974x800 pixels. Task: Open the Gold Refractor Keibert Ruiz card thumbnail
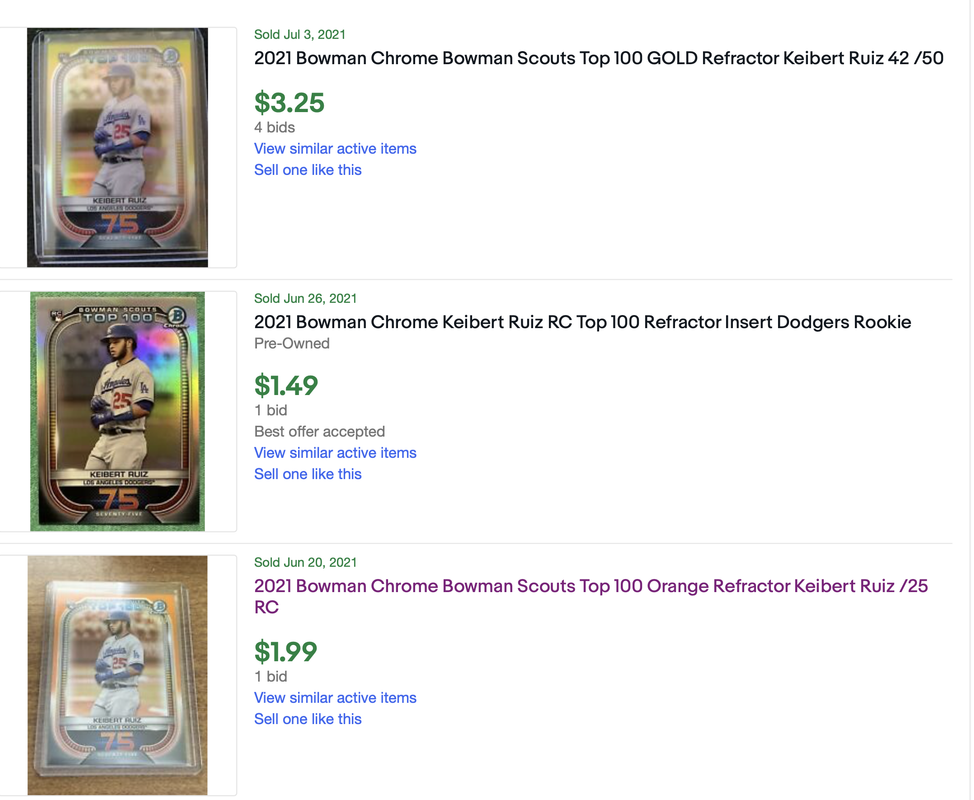point(118,148)
